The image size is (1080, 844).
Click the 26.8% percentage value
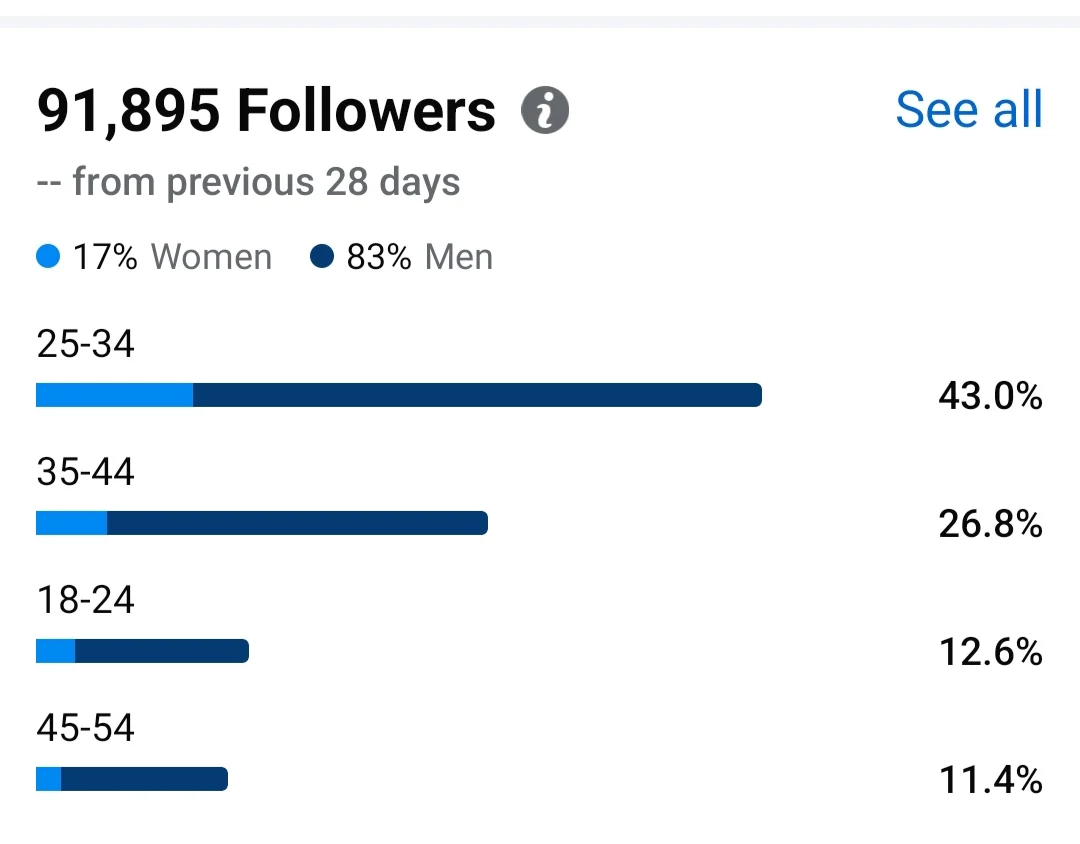(990, 524)
